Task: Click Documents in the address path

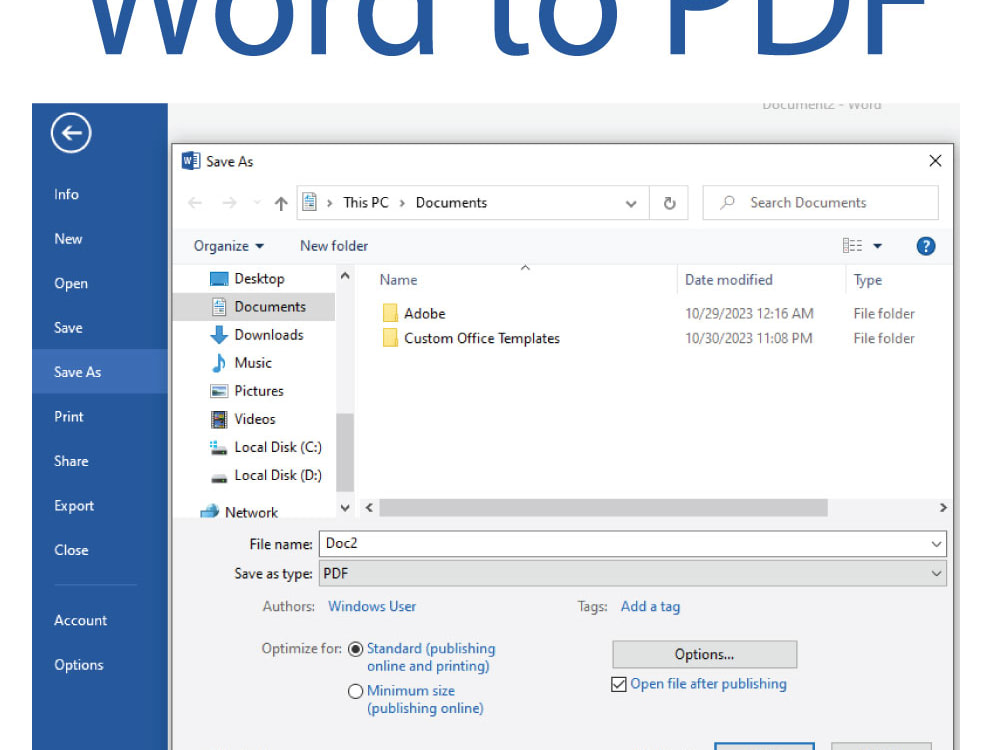Action: (452, 203)
